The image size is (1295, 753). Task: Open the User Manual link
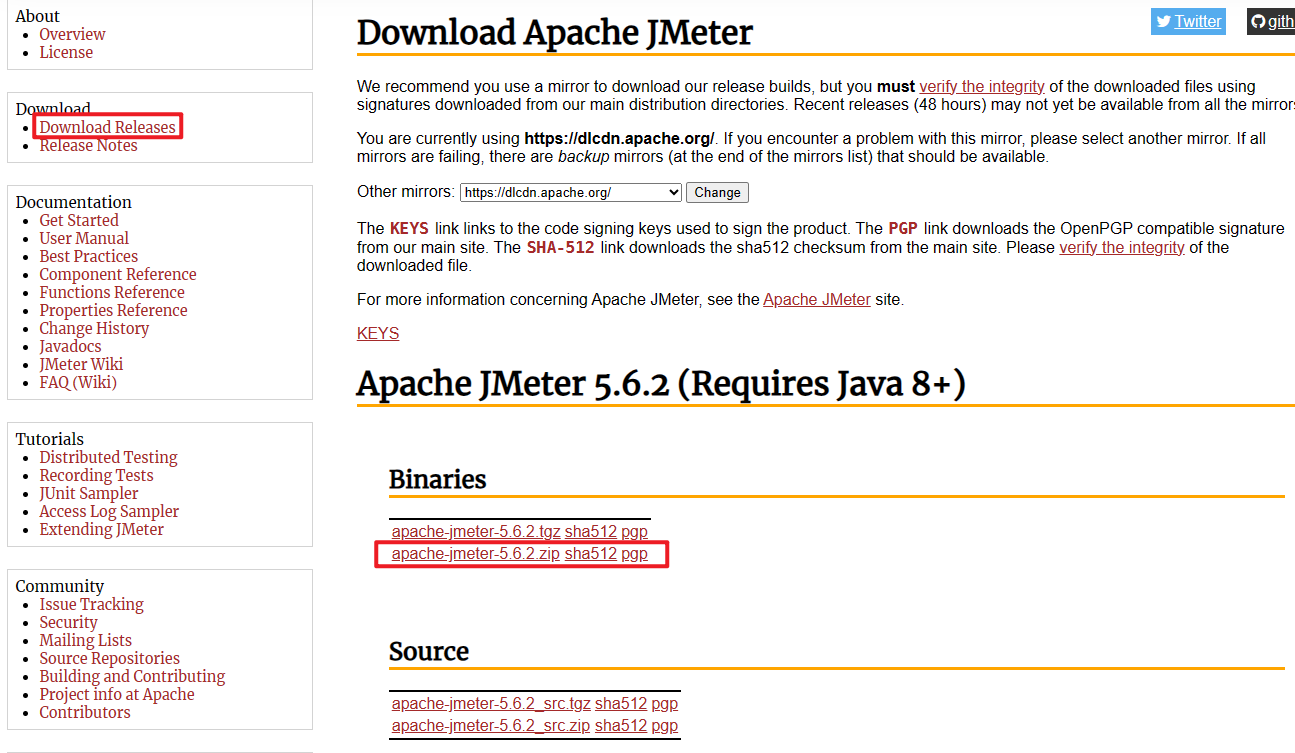(x=84, y=238)
